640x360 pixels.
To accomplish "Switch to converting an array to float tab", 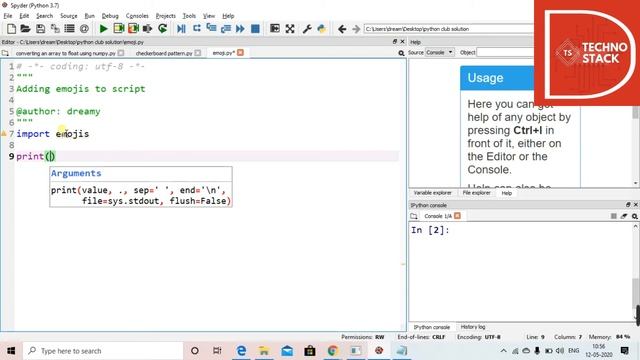I will (x=66, y=53).
